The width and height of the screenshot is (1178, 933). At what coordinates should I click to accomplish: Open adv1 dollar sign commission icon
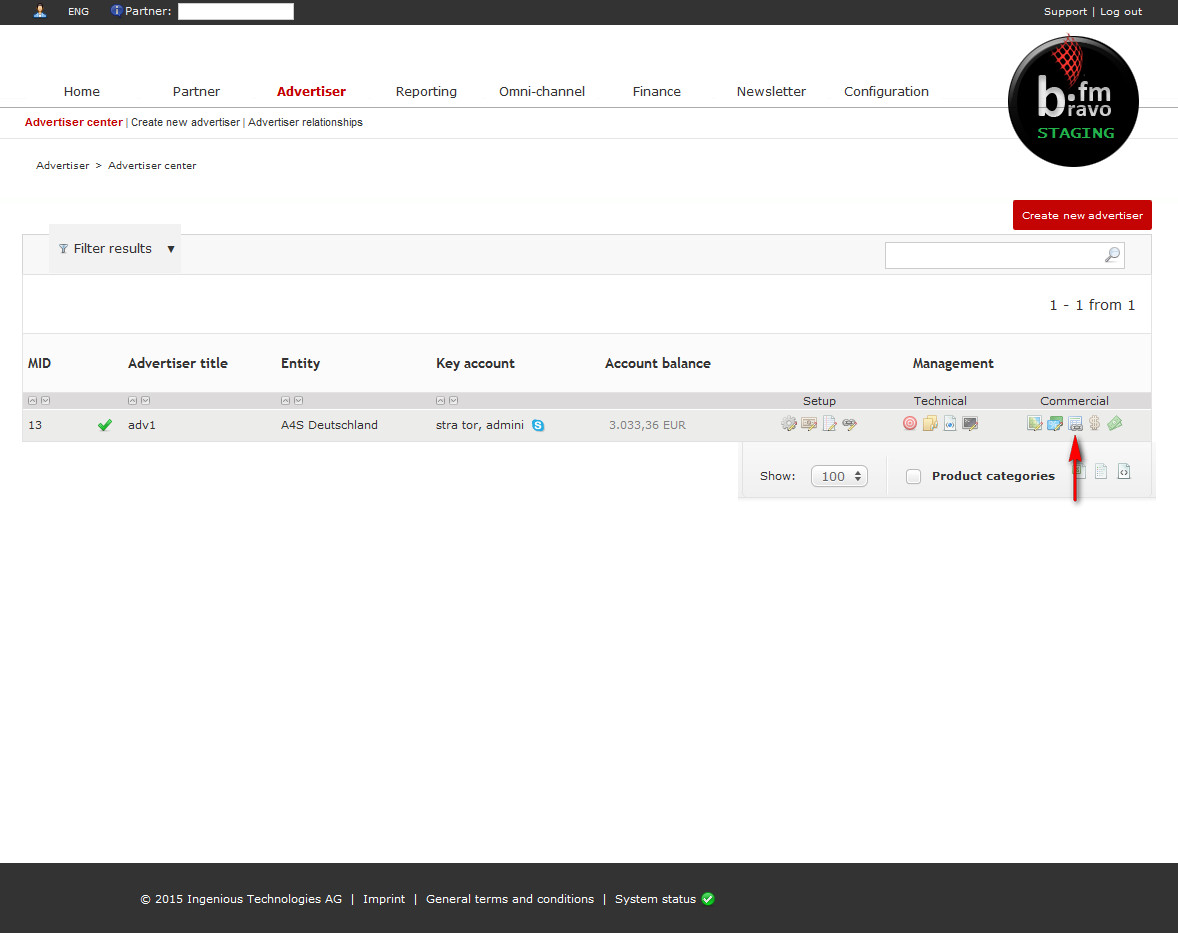pyautogui.click(x=1095, y=423)
